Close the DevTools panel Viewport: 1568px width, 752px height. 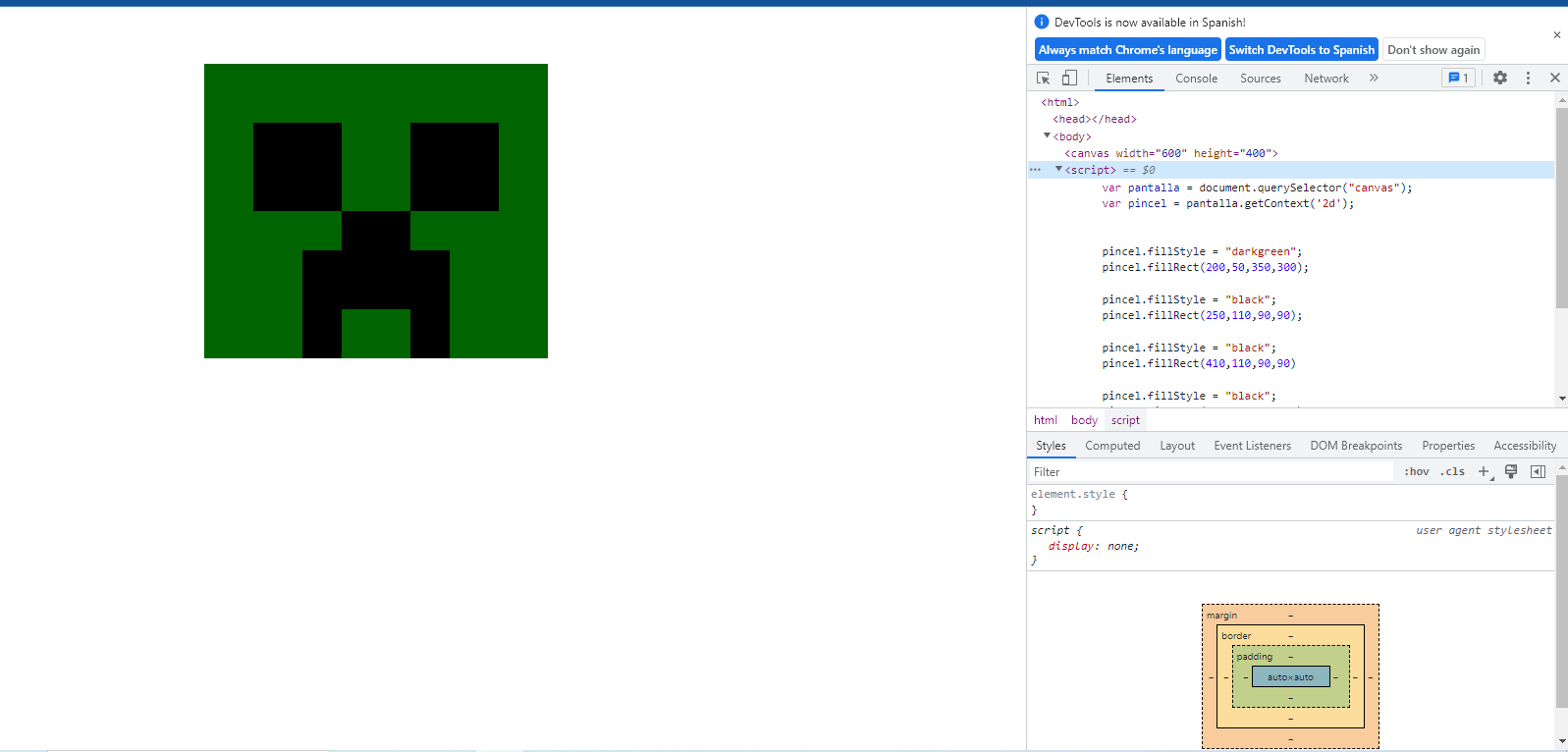click(1555, 78)
